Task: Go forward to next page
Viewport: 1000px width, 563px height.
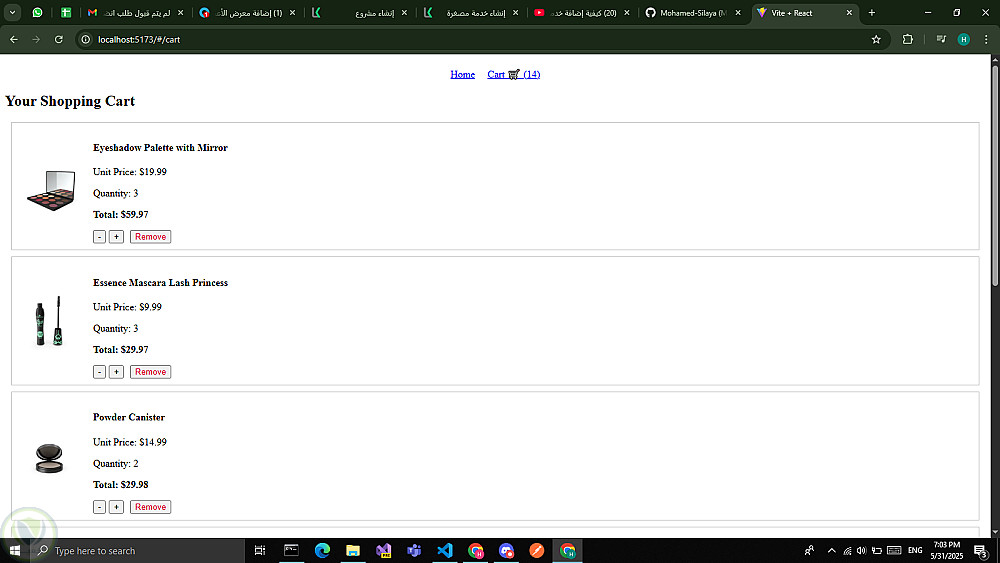Action: [x=36, y=40]
